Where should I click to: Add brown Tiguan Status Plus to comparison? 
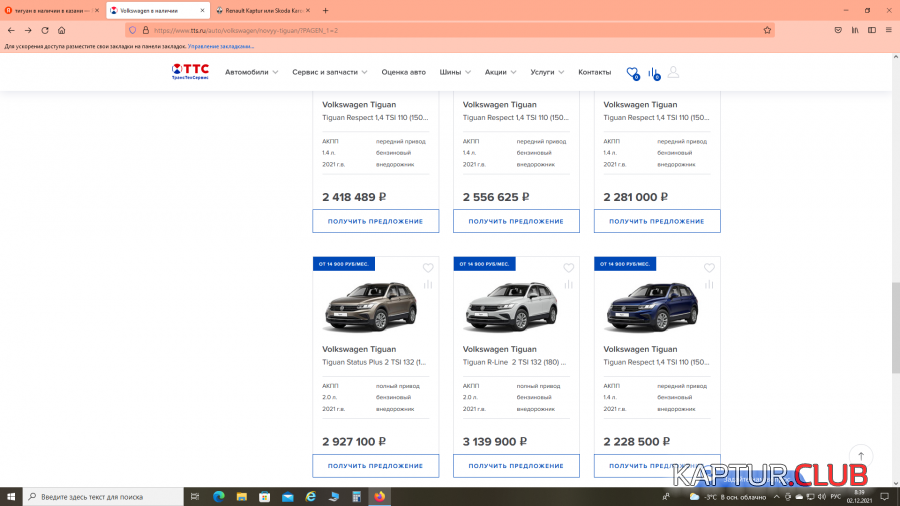click(x=428, y=285)
